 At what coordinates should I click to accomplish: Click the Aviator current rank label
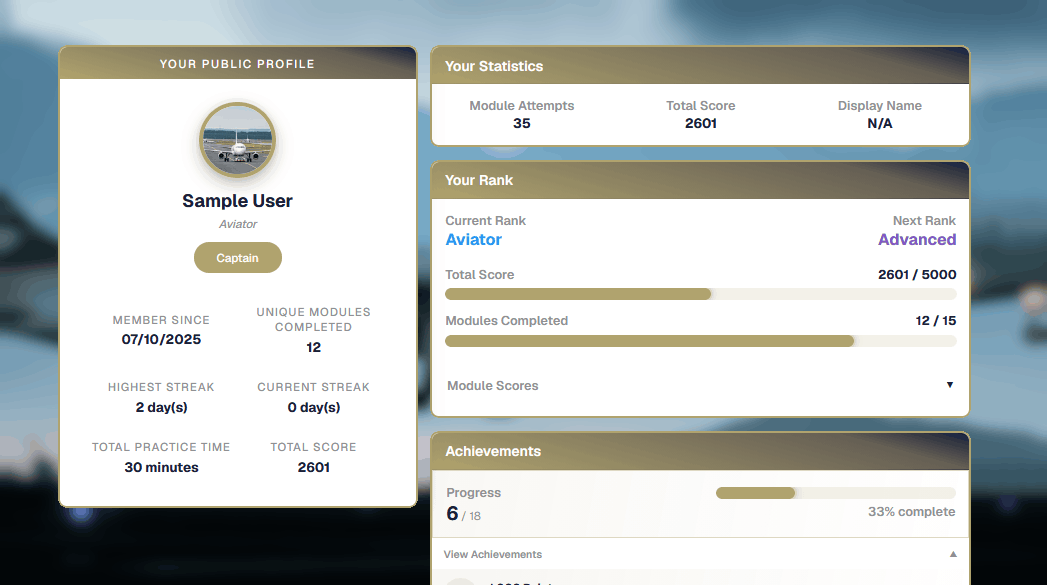point(473,240)
